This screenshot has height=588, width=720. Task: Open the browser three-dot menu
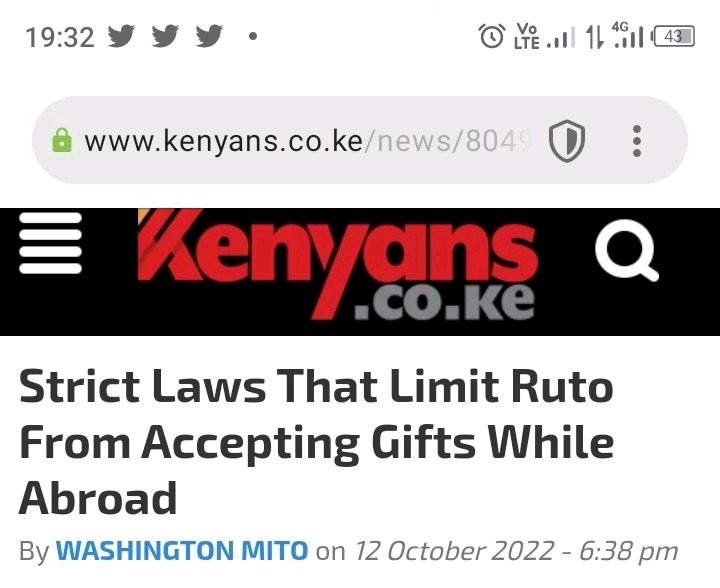637,141
